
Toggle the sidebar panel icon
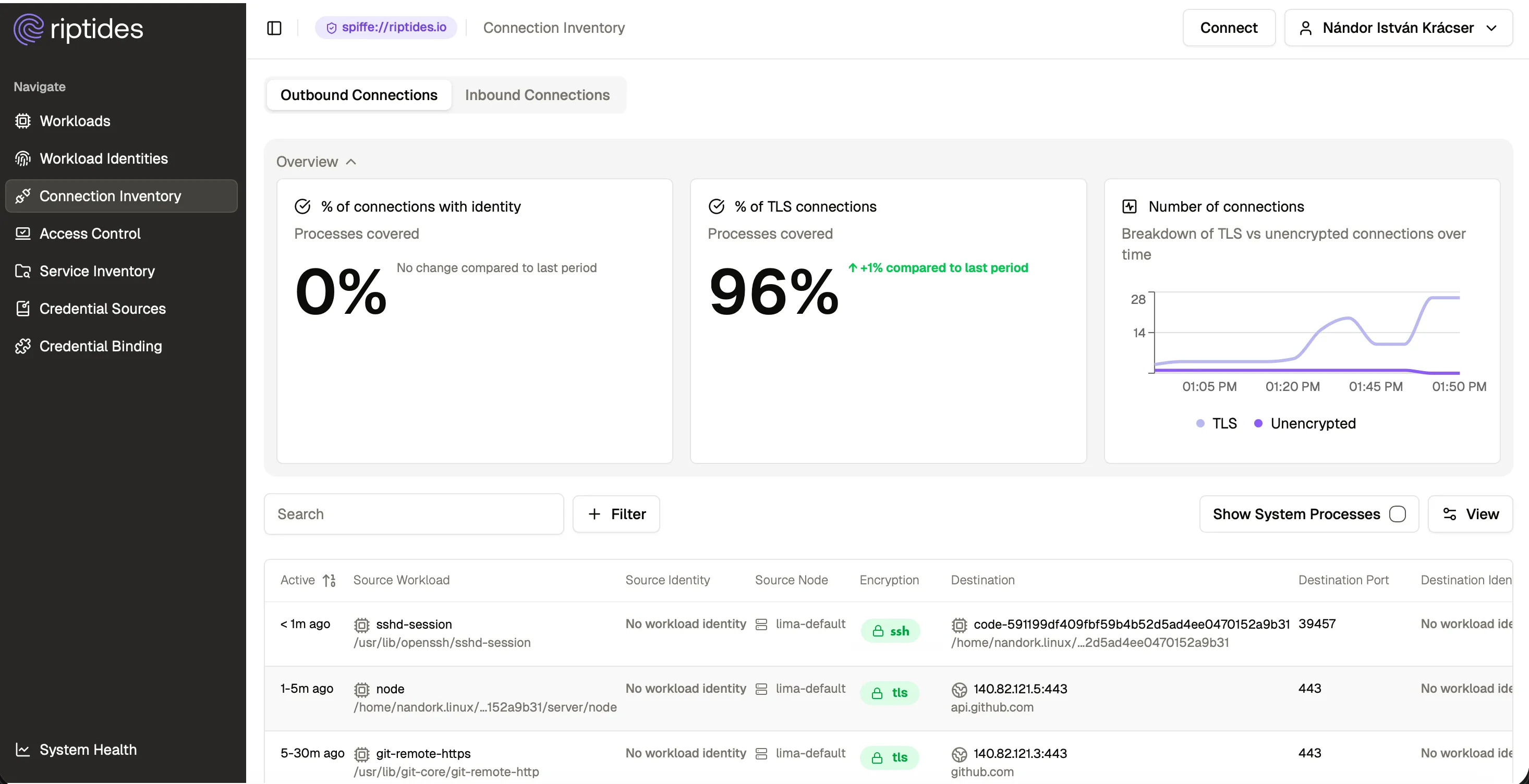pos(274,28)
